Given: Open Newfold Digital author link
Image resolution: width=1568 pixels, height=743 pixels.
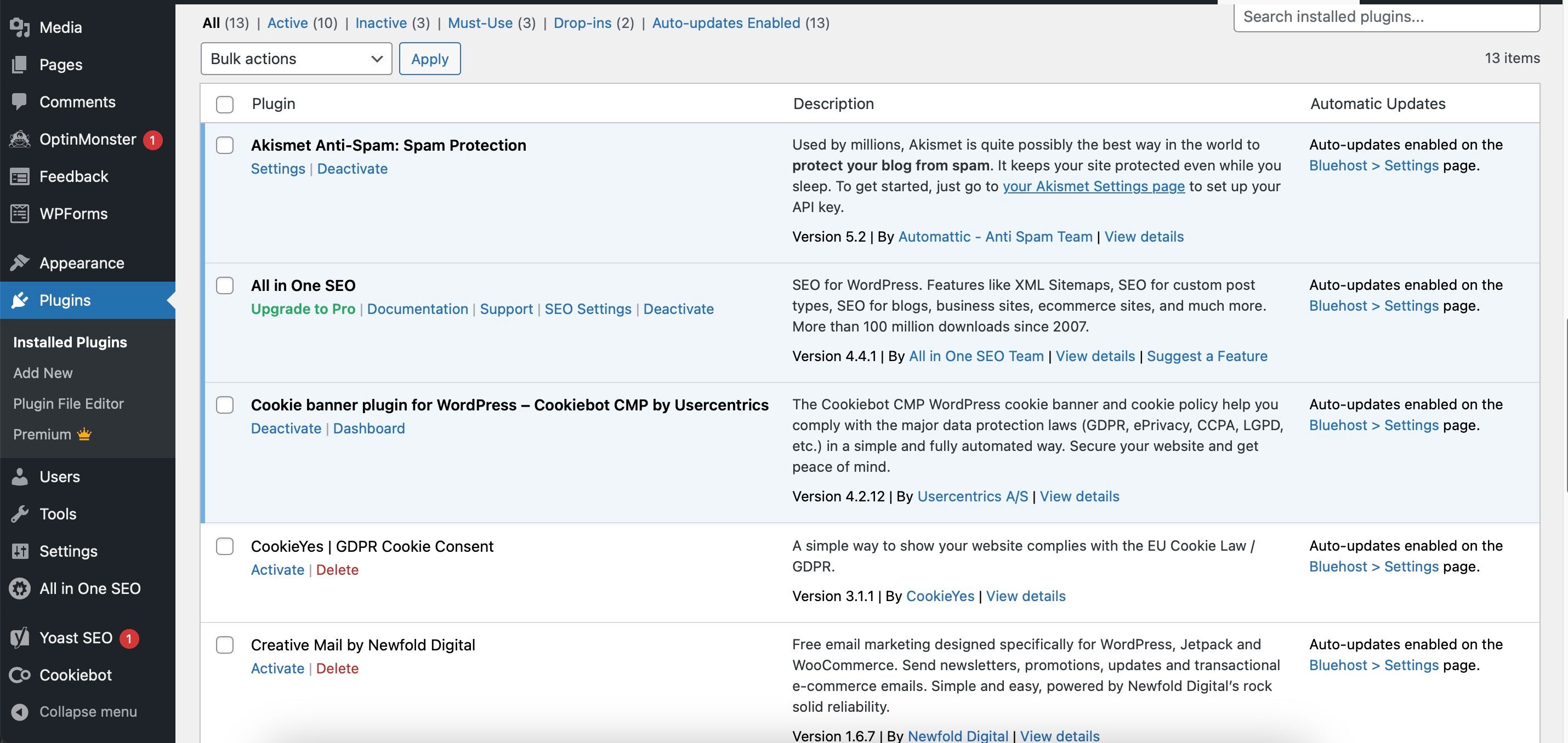Looking at the screenshot, I should pyautogui.click(x=958, y=736).
